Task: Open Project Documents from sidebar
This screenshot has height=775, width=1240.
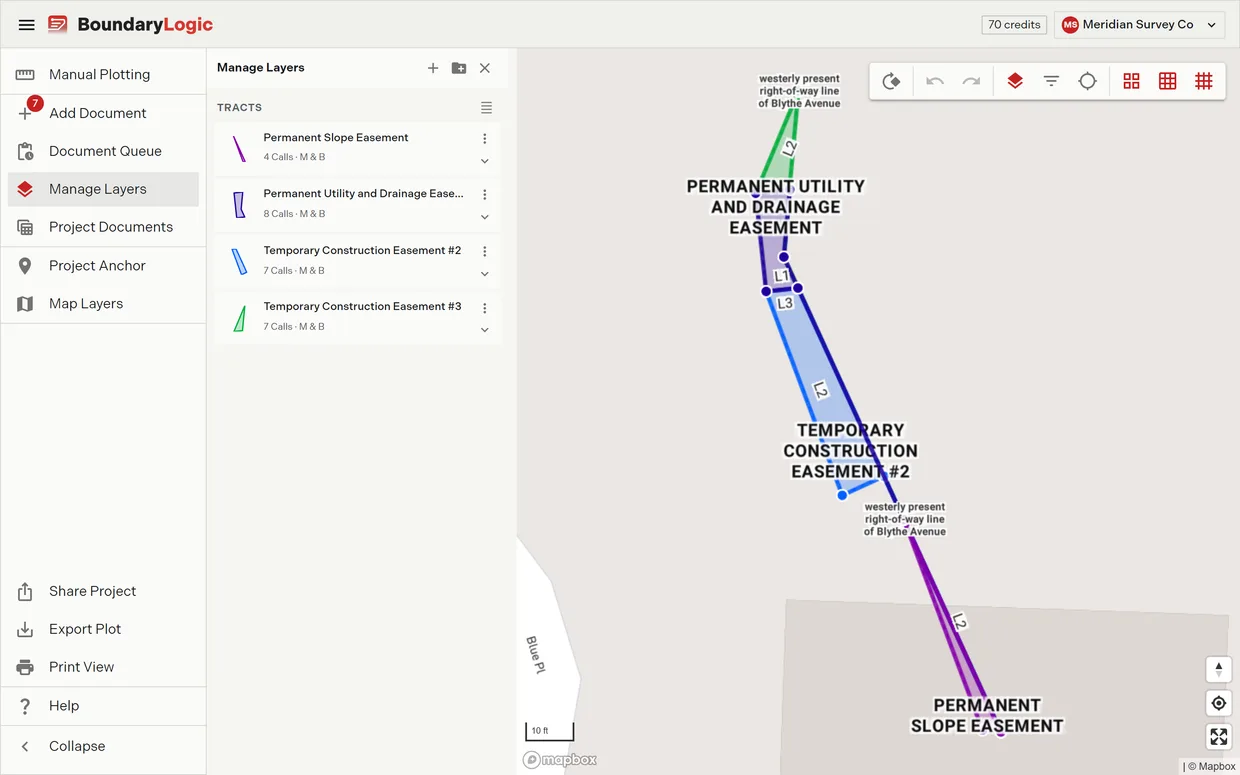Action: coord(103,227)
